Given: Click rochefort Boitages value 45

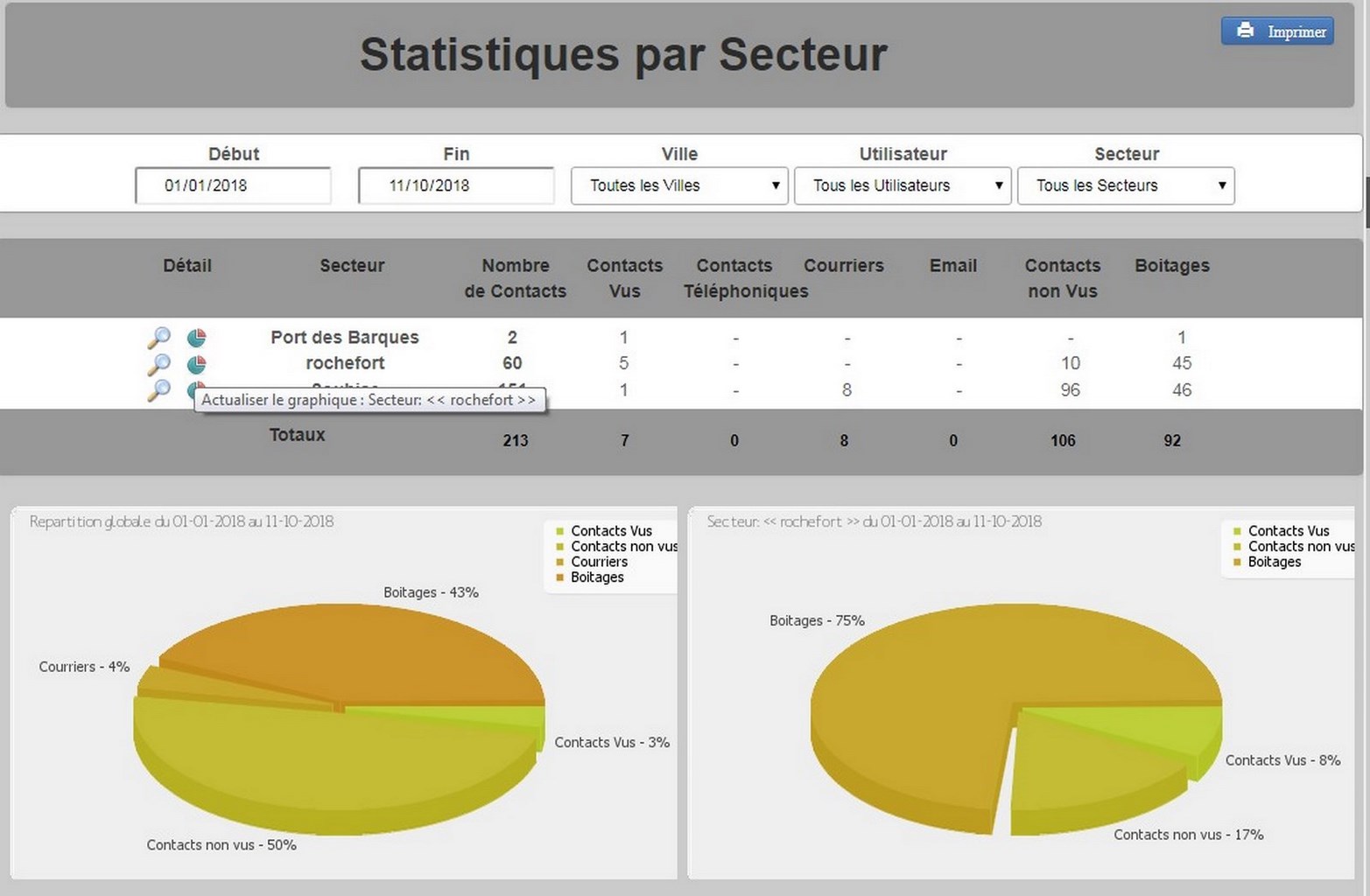Looking at the screenshot, I should pos(1182,363).
